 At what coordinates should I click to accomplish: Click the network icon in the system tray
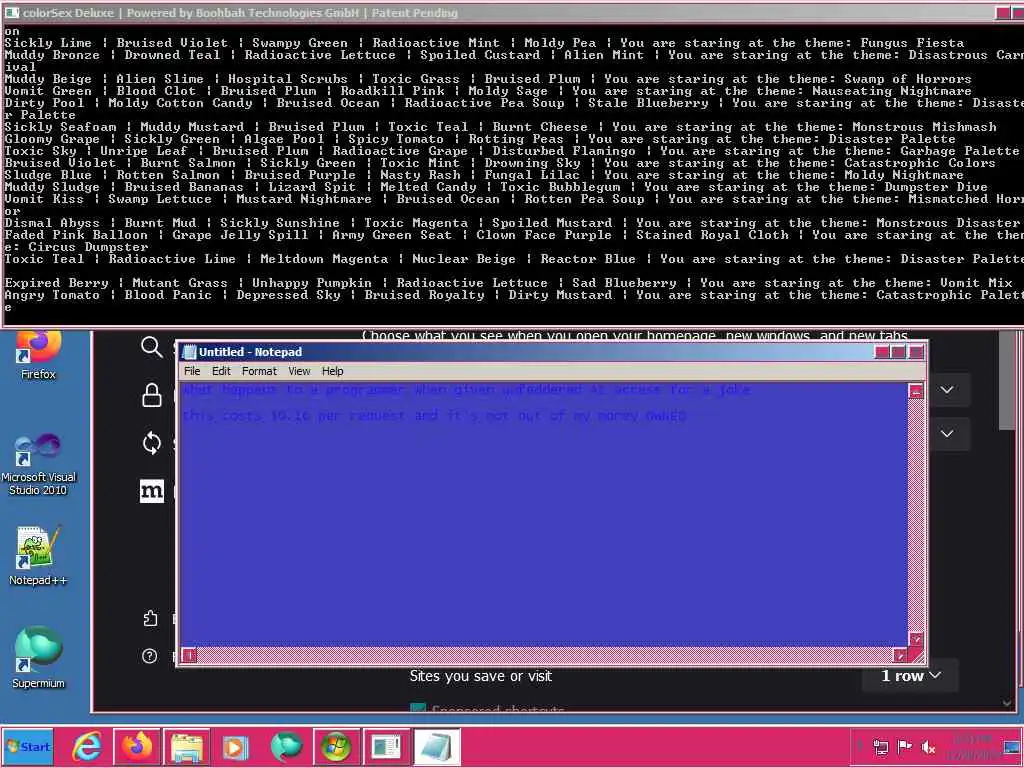(880, 747)
